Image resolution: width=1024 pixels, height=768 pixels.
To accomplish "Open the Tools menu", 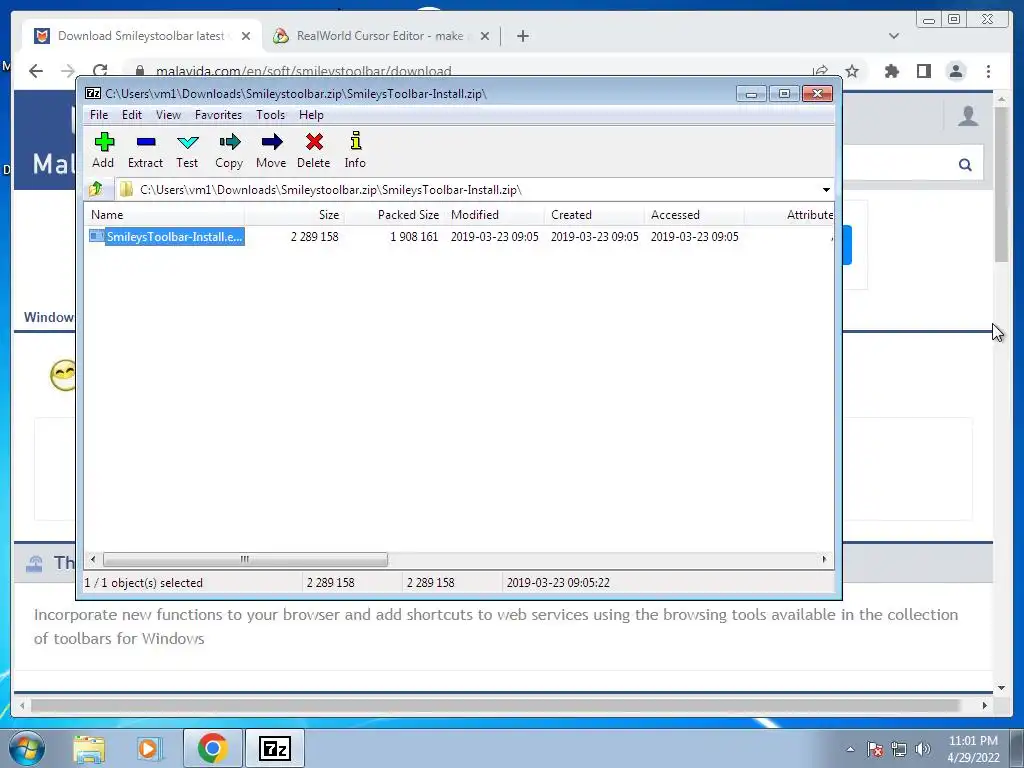I will [270, 115].
